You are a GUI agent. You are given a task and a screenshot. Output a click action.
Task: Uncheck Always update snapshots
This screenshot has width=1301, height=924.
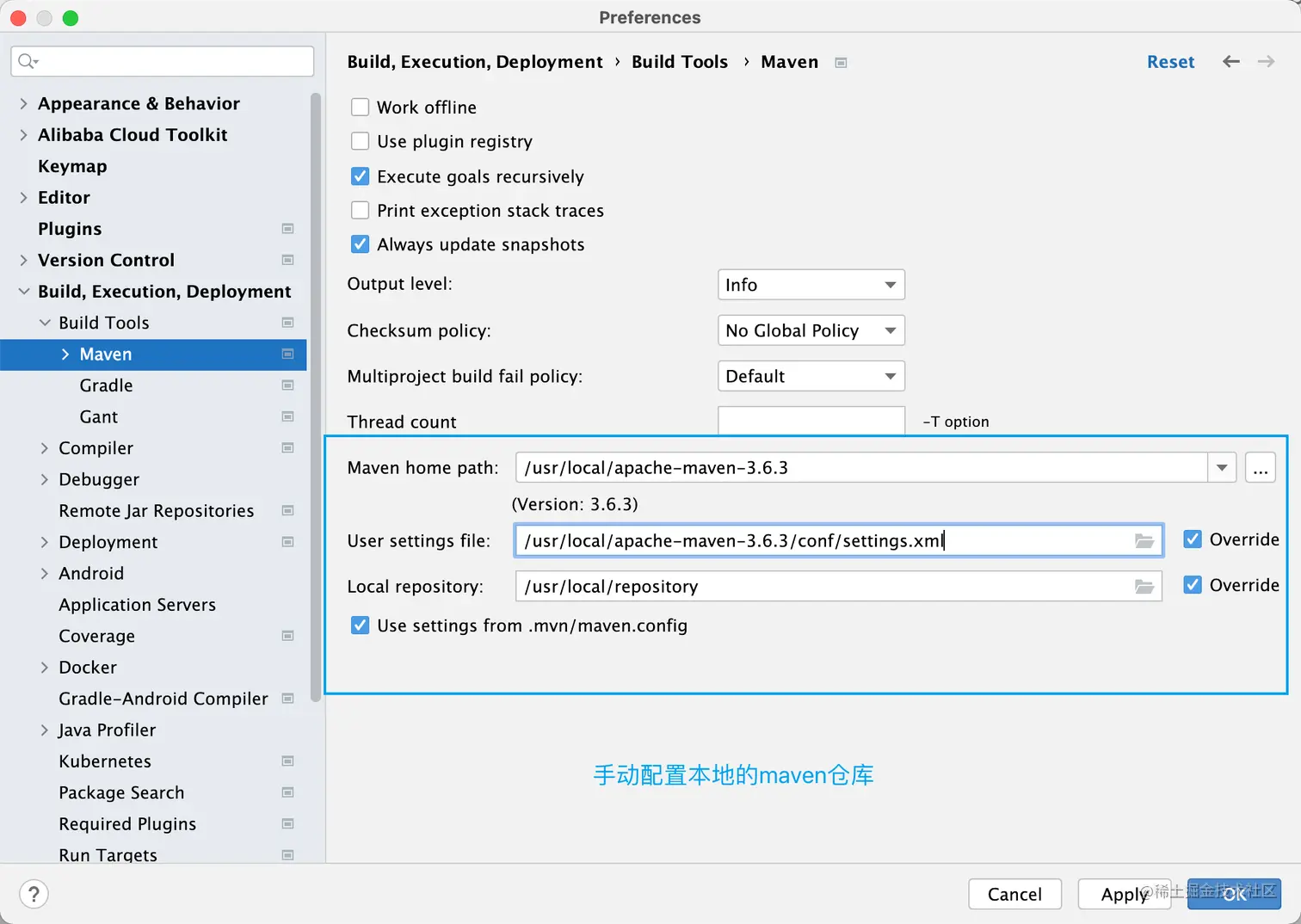coord(361,244)
